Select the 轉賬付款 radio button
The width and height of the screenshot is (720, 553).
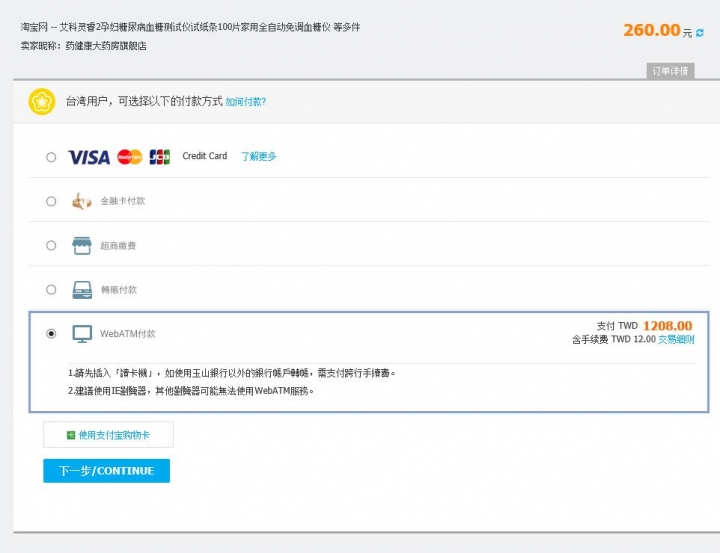[x=51, y=289]
